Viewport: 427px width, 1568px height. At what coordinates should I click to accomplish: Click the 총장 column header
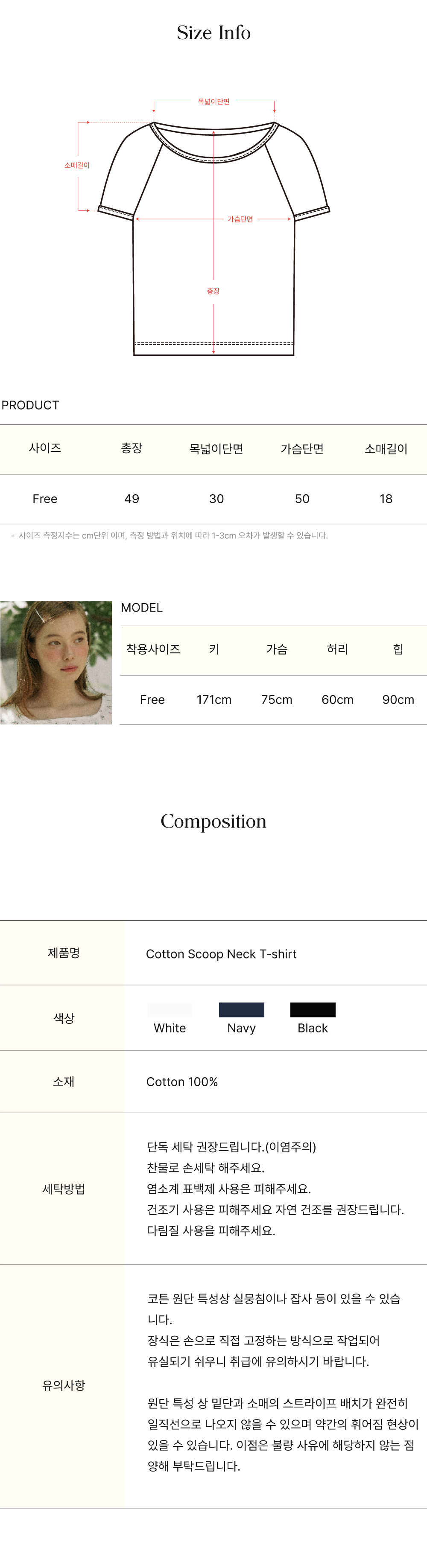(132, 448)
